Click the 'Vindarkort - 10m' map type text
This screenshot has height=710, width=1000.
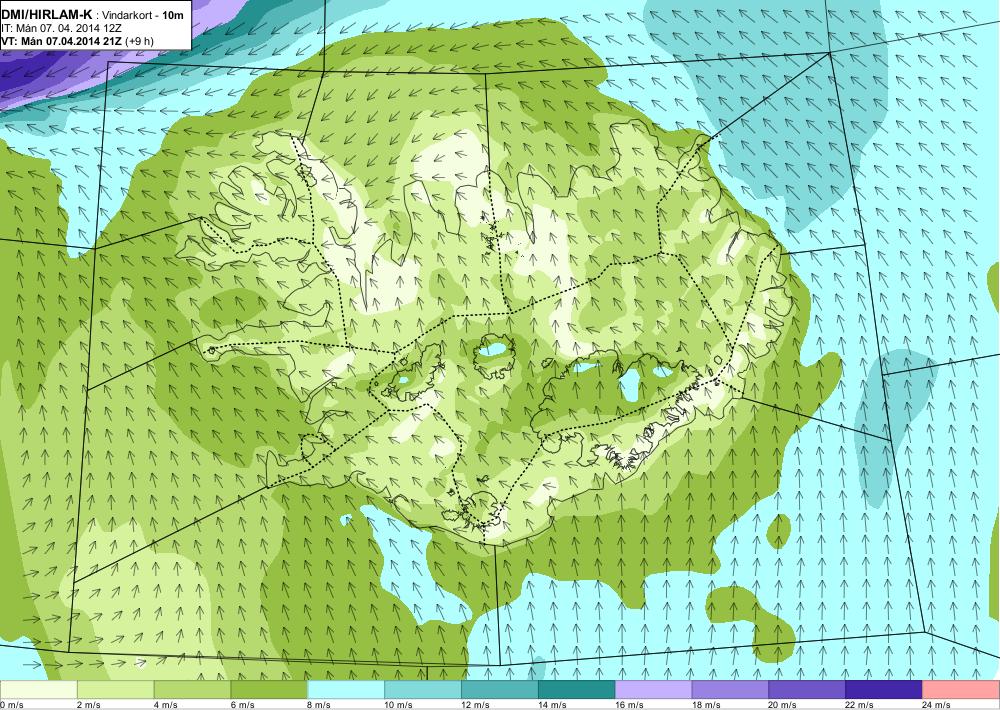(x=141, y=15)
